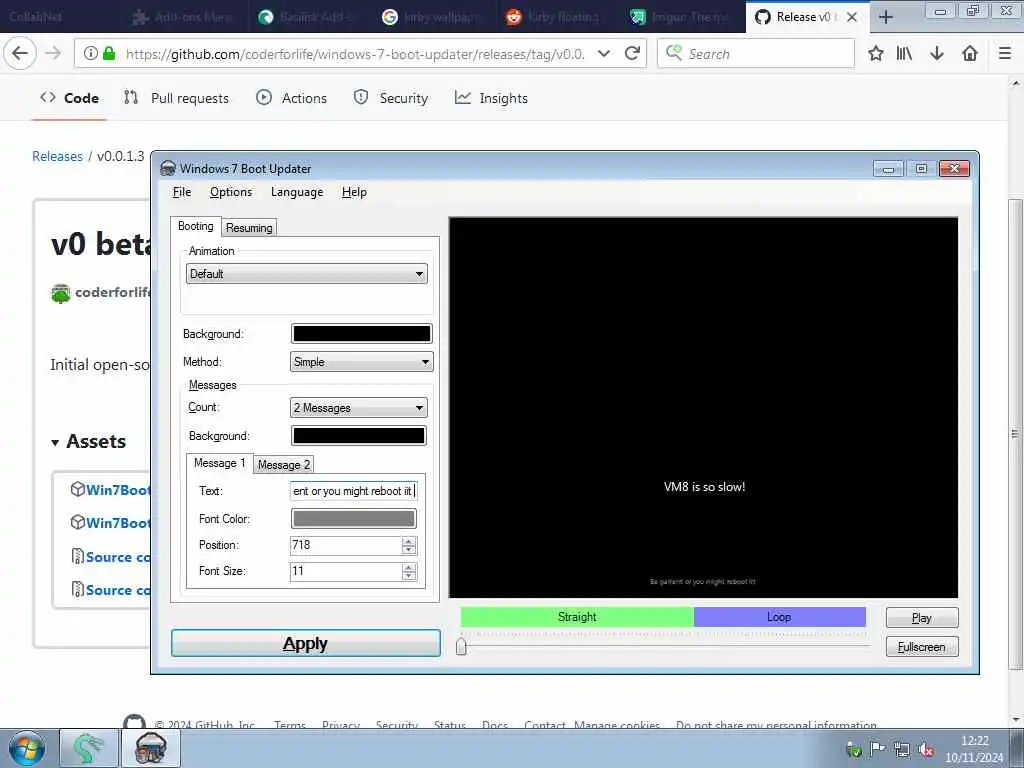Viewport: 1024px width, 768px height.
Task: Reload the page with the refresh icon
Action: click(632, 54)
